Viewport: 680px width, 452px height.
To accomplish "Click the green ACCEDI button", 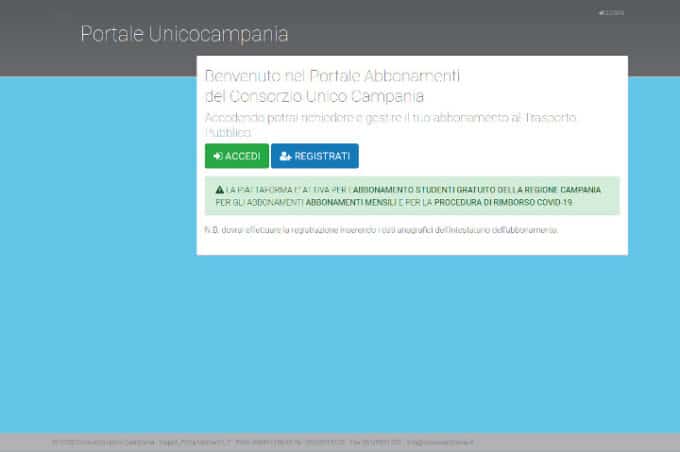I will click(x=236, y=156).
